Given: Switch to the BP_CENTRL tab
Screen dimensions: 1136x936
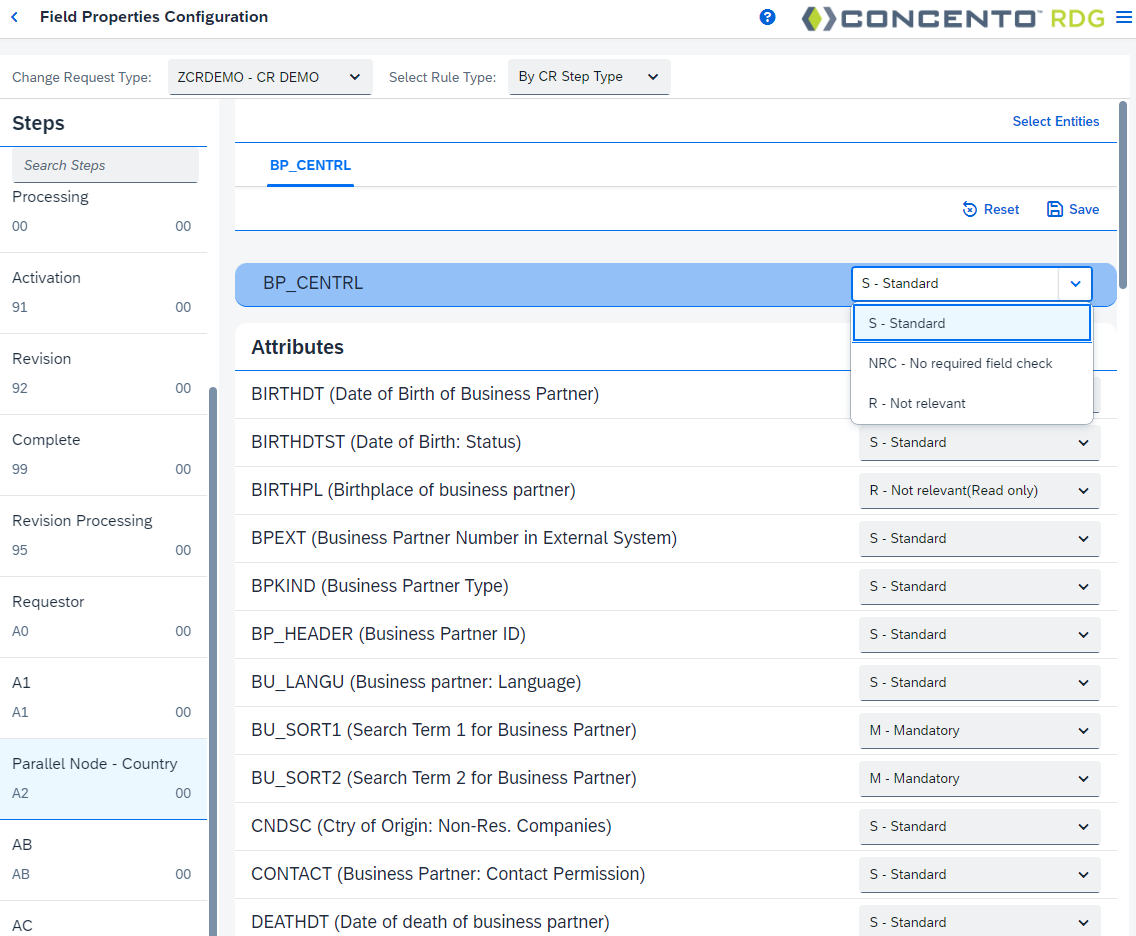Looking at the screenshot, I should coord(310,166).
